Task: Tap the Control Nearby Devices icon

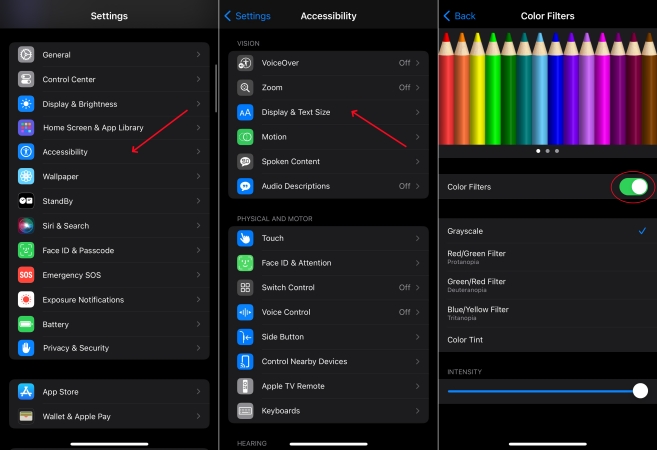Action: 245,361
